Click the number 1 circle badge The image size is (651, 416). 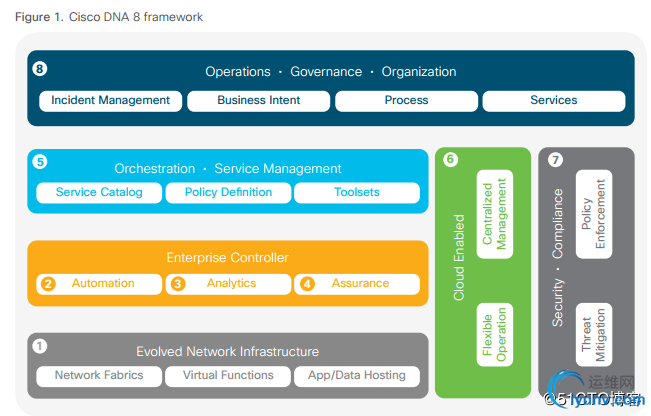[40, 346]
